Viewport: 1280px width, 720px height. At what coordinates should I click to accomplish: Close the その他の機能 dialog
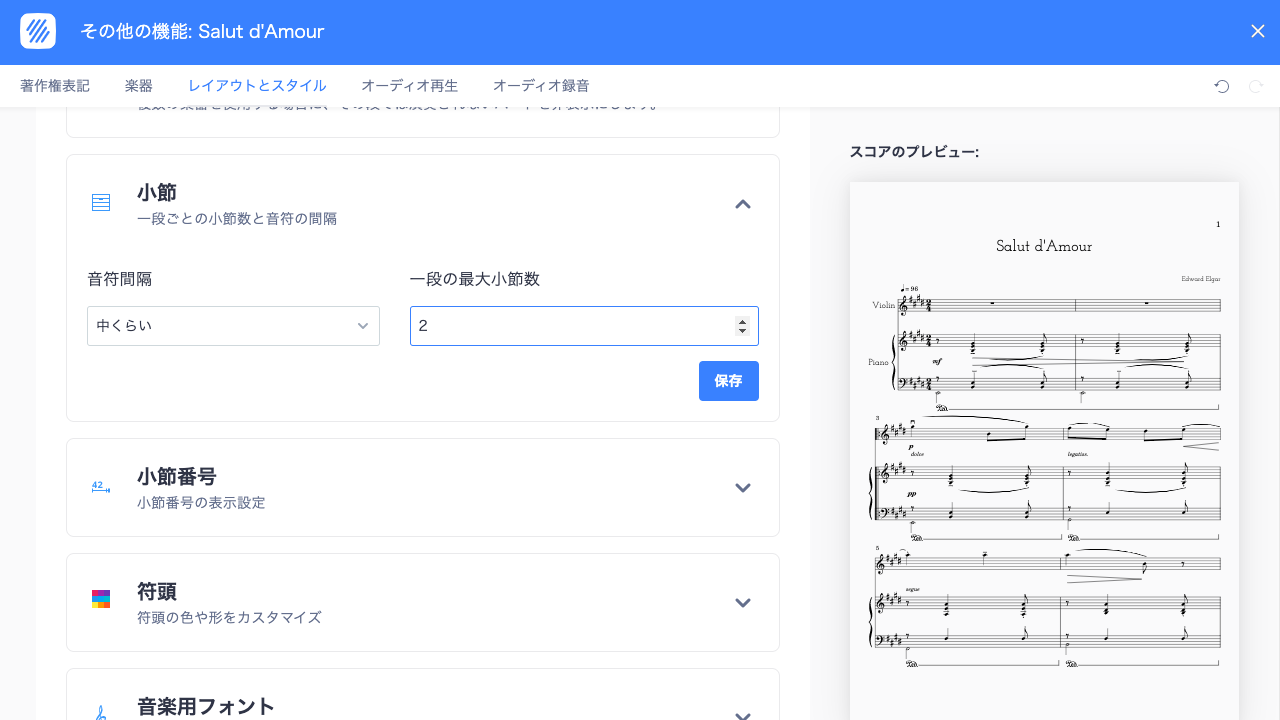[x=1258, y=31]
